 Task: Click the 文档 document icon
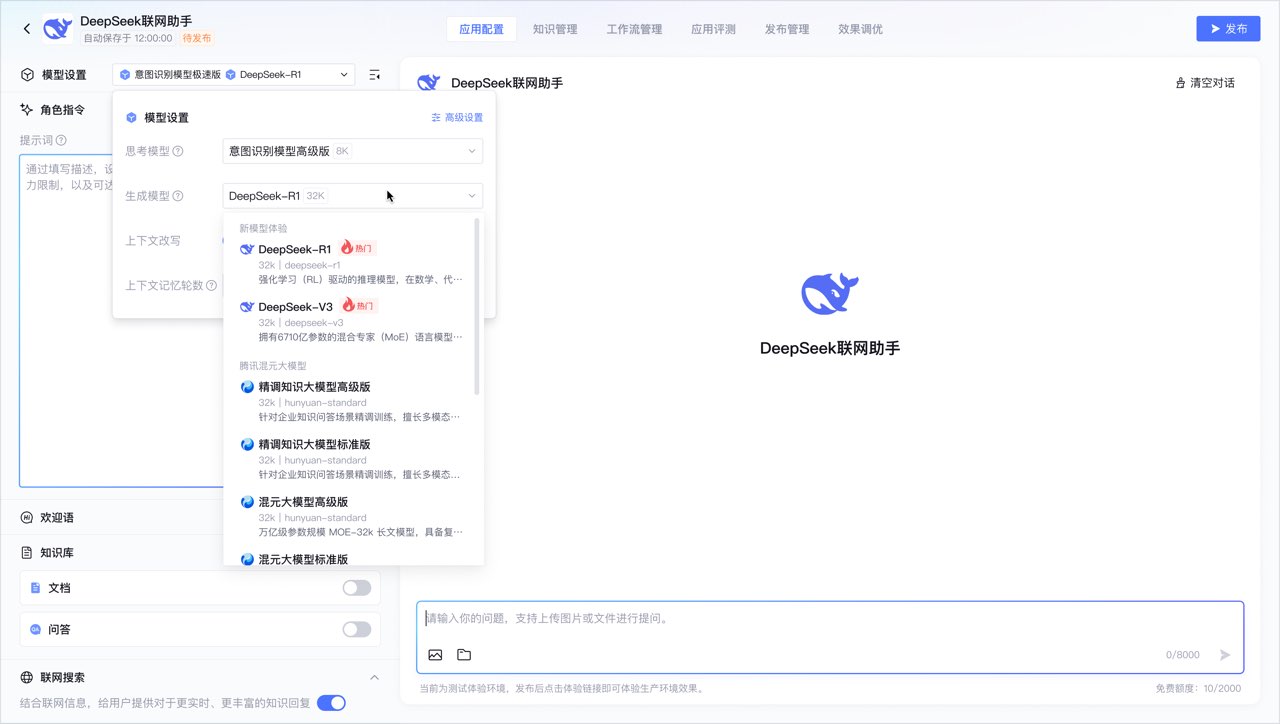pos(35,588)
